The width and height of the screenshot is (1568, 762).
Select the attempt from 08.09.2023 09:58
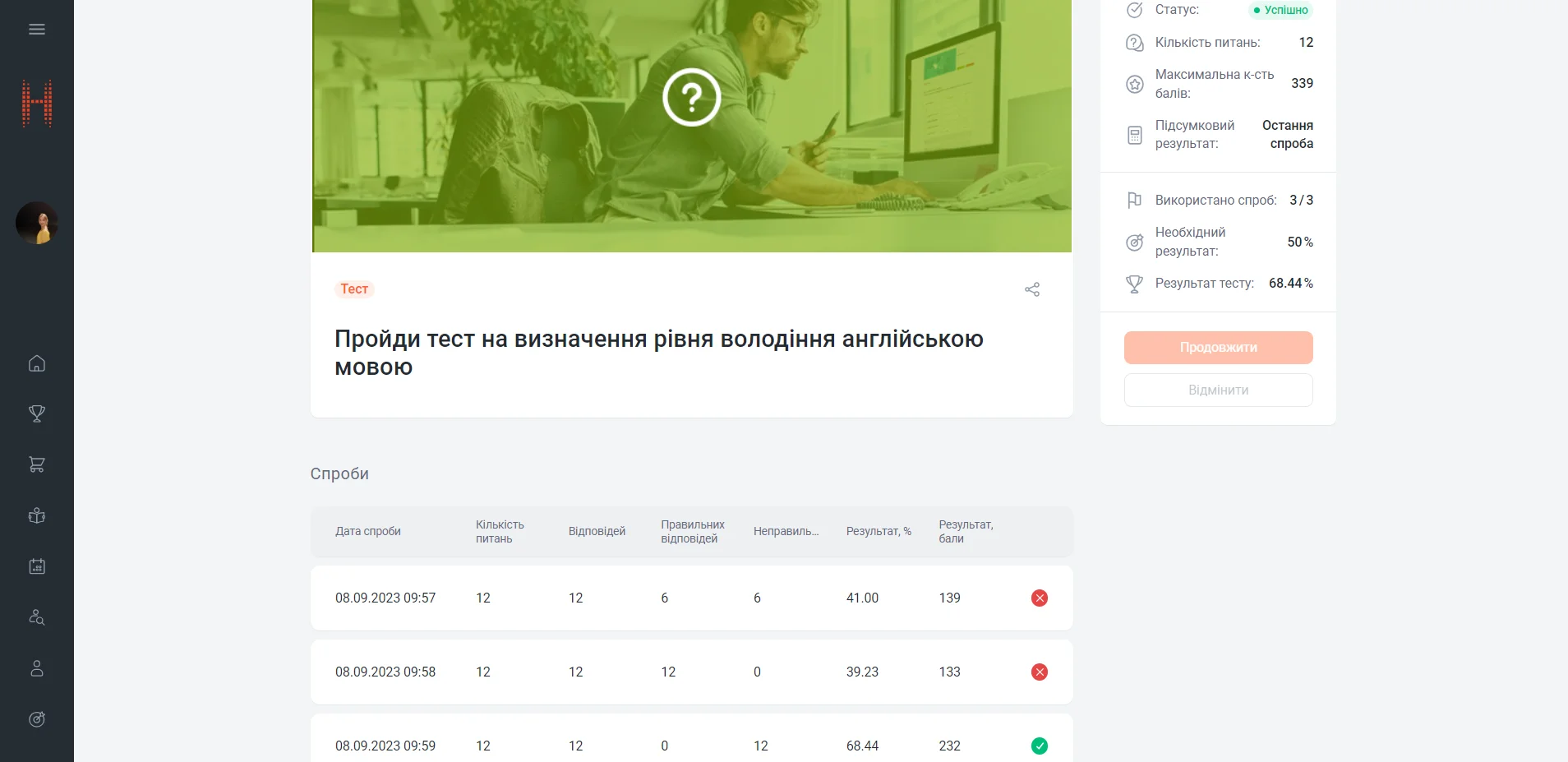385,672
